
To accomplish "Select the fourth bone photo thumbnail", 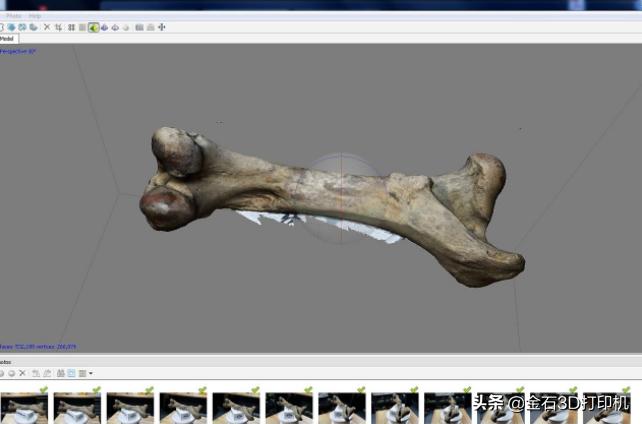I will (x=182, y=408).
